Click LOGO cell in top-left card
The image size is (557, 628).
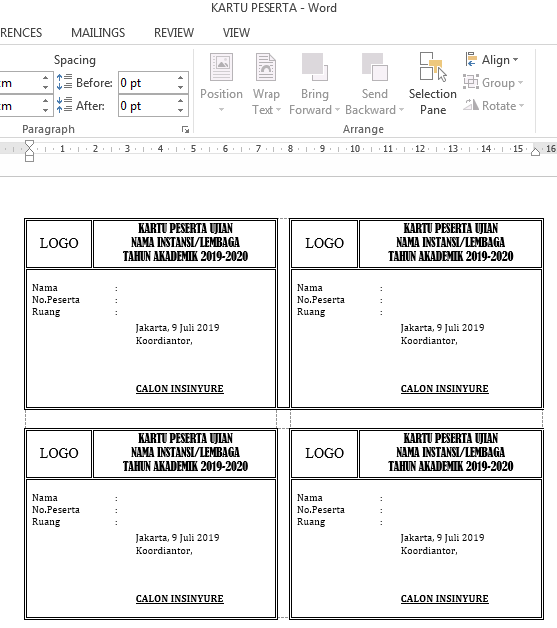pyautogui.click(x=59, y=243)
